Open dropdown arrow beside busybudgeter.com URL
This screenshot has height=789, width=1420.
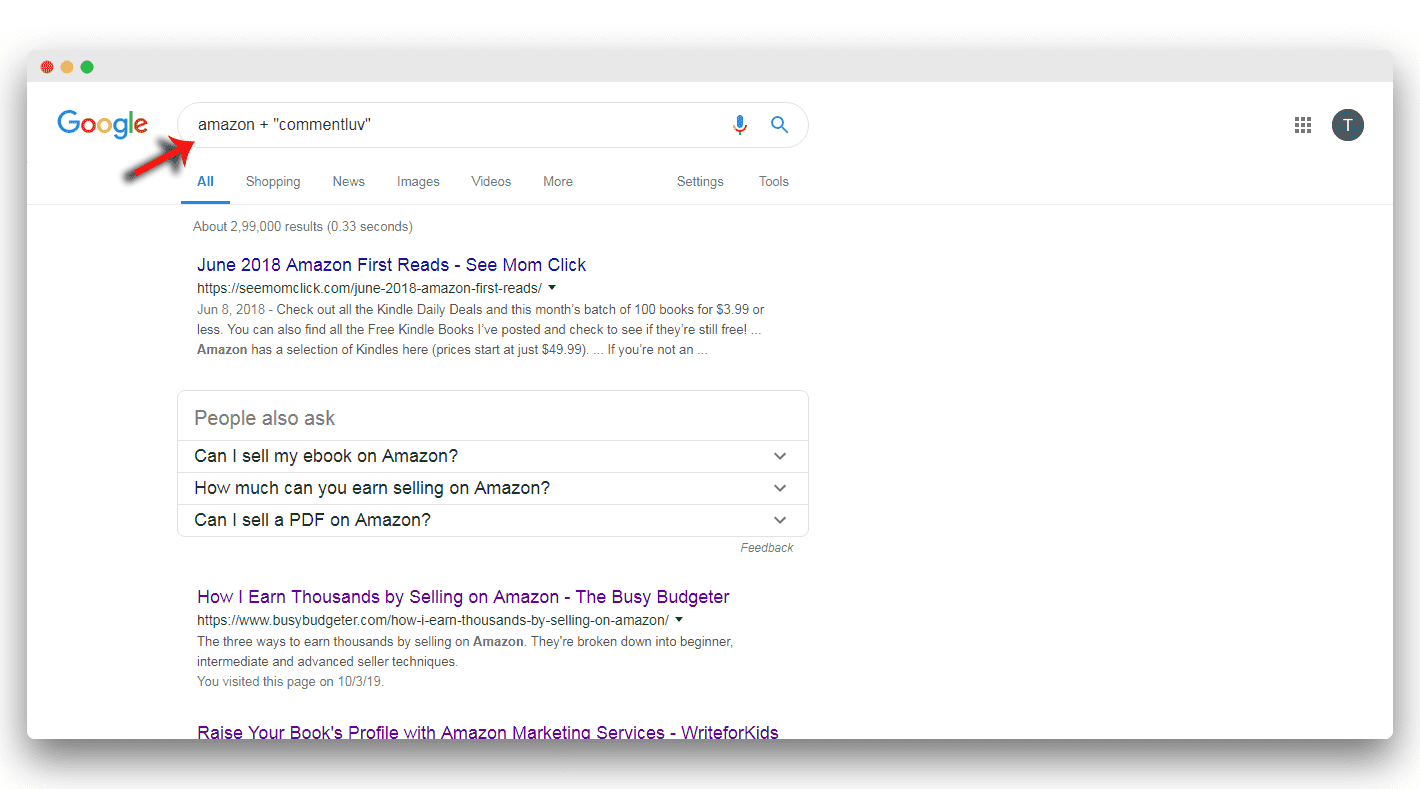tap(679, 620)
